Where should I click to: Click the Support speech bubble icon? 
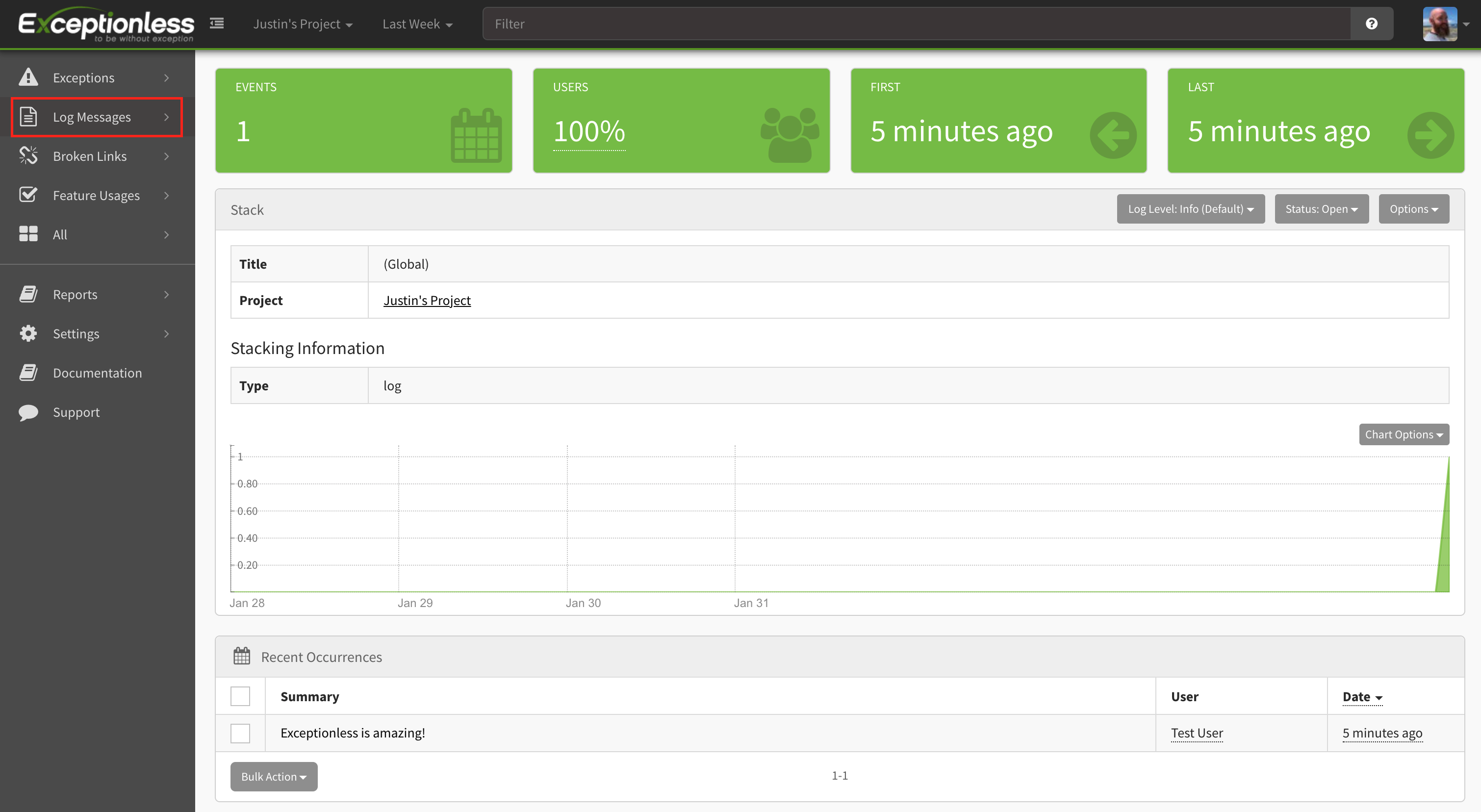[28, 412]
